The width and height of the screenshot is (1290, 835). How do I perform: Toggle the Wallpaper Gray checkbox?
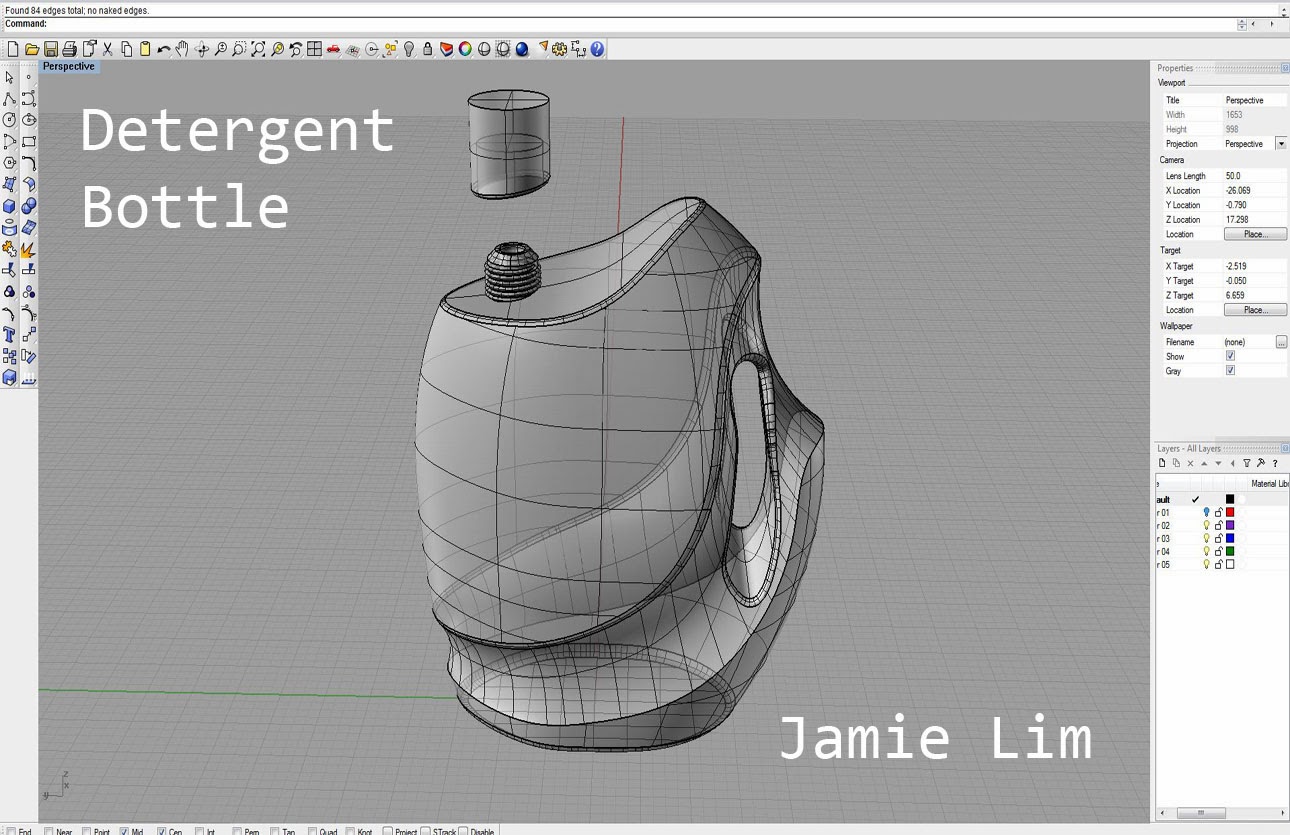[x=1230, y=370]
